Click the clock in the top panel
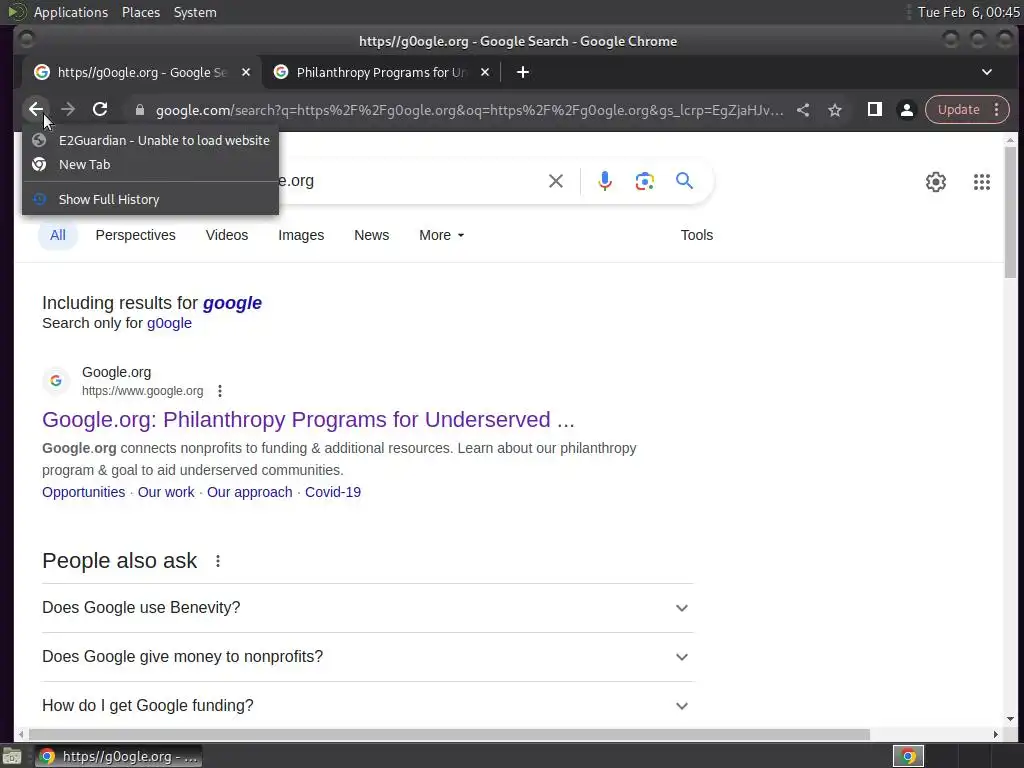 click(968, 12)
